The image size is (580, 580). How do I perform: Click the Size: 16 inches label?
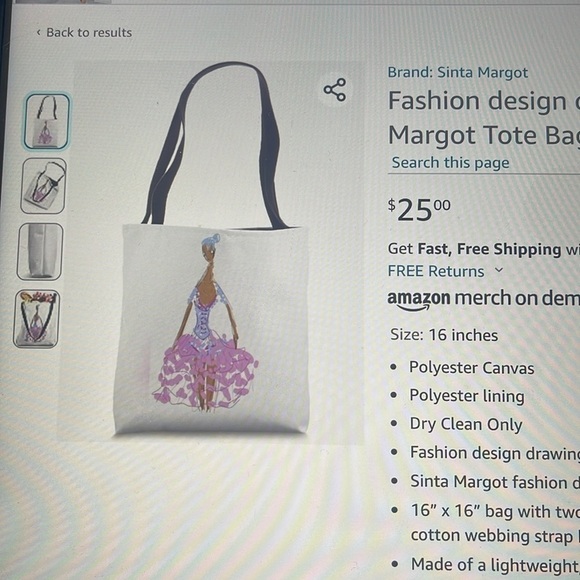point(444,335)
